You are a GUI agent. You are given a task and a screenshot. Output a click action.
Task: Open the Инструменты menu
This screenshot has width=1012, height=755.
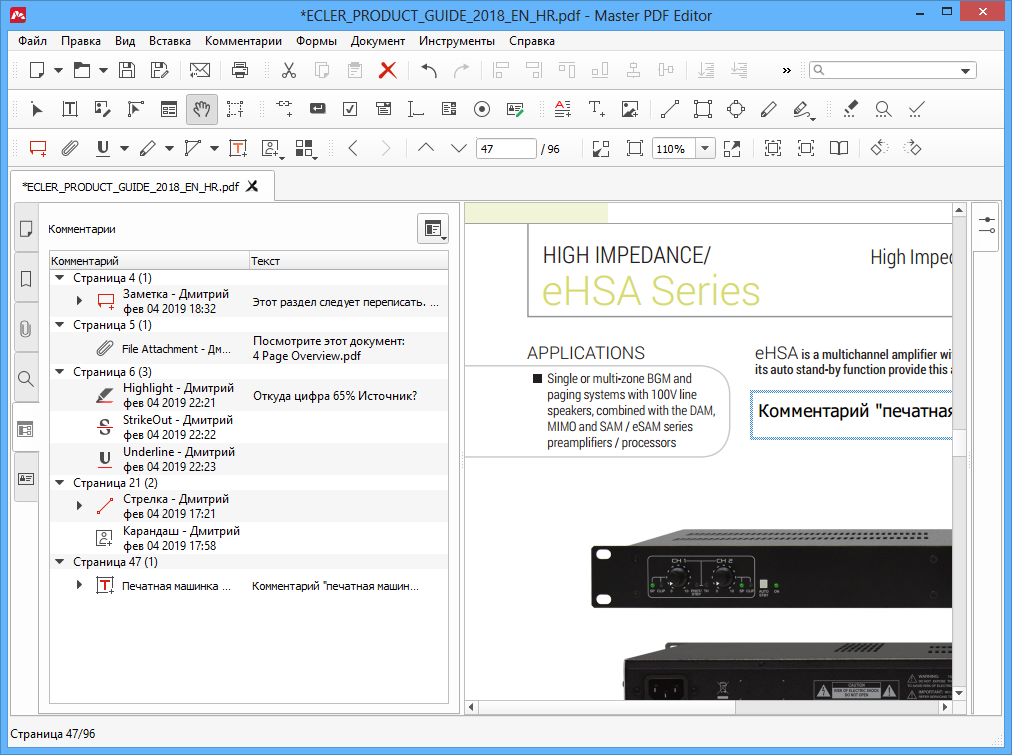tap(457, 41)
